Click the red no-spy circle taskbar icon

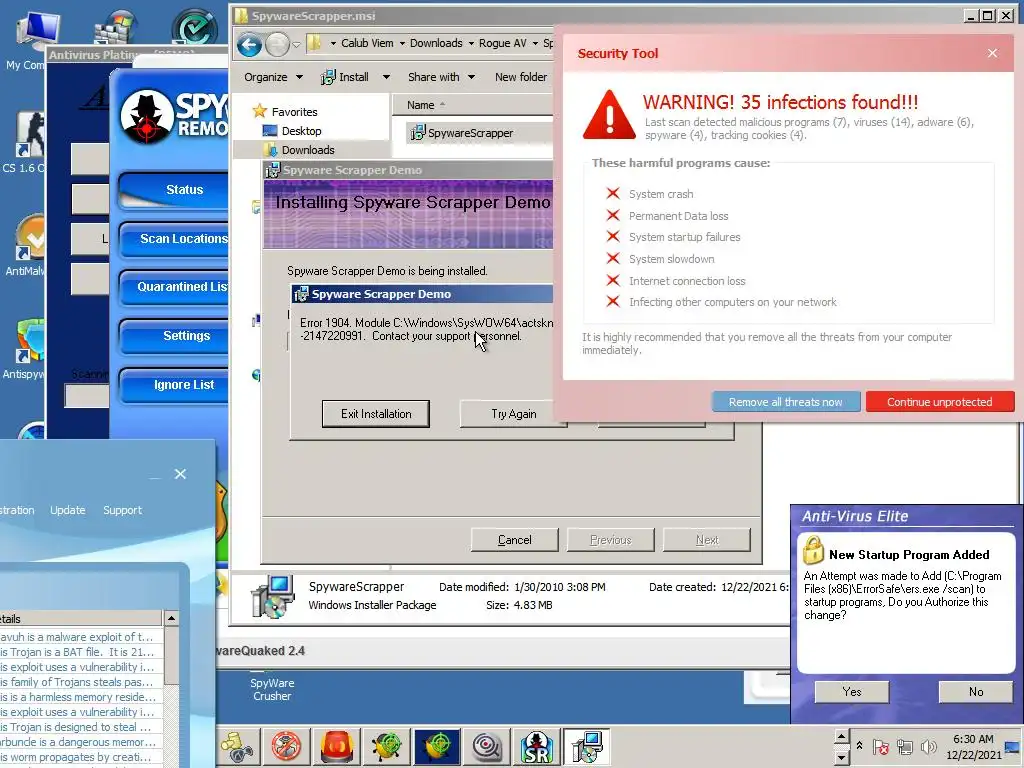point(286,746)
